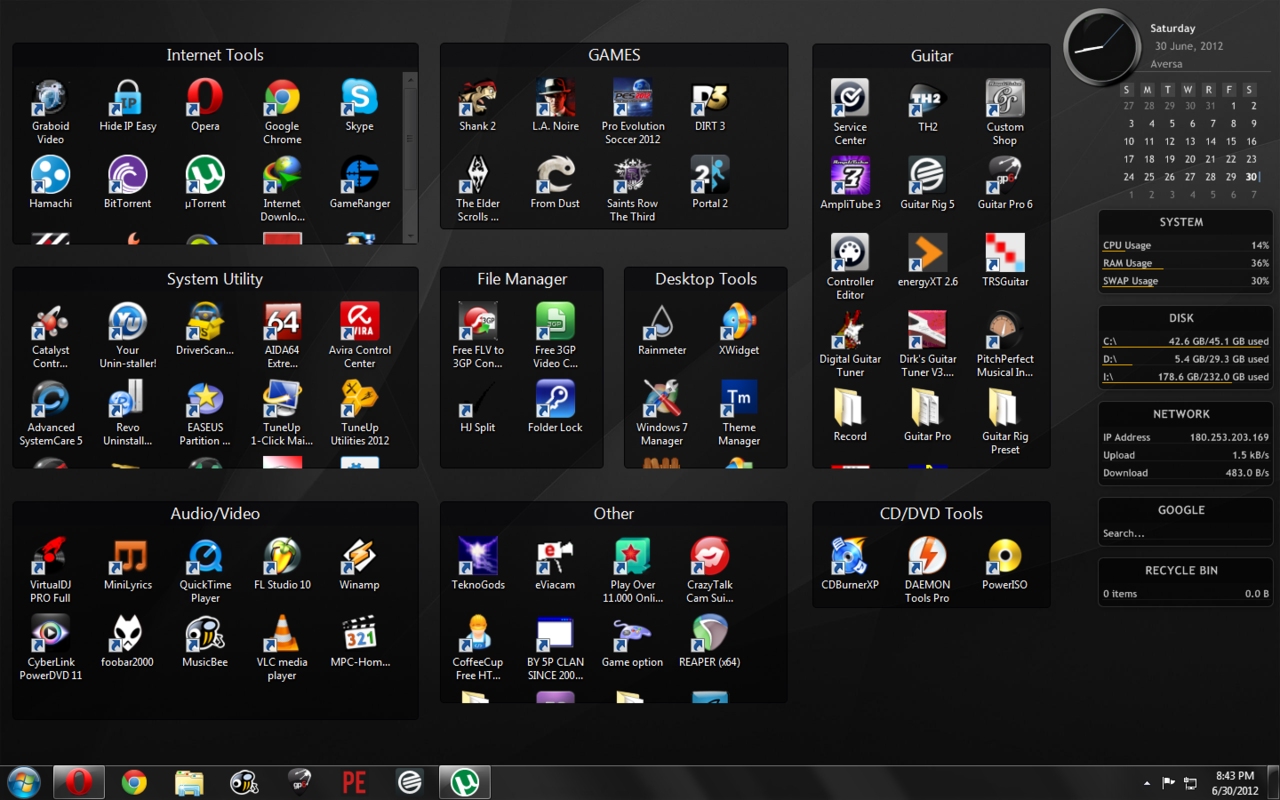Open DAEMON Tools Pro
The image size is (1280, 800).
(x=927, y=570)
